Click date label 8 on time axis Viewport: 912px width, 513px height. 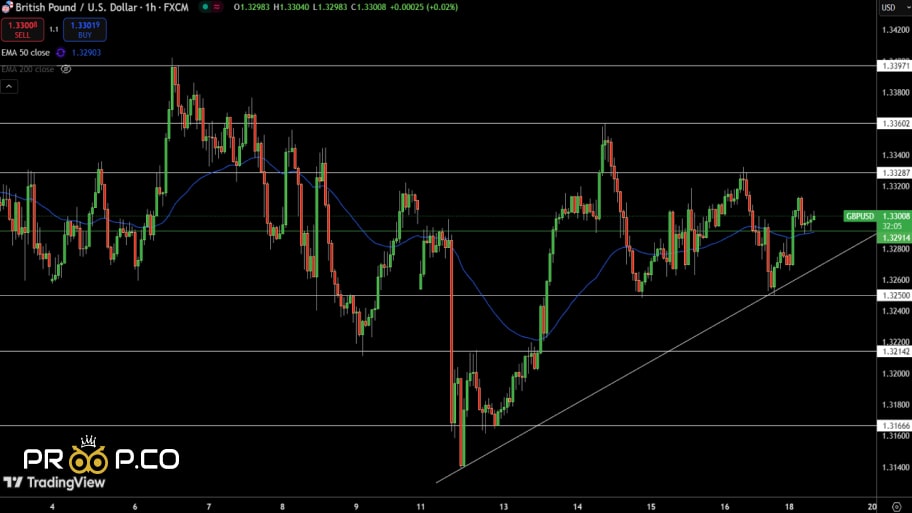283,507
